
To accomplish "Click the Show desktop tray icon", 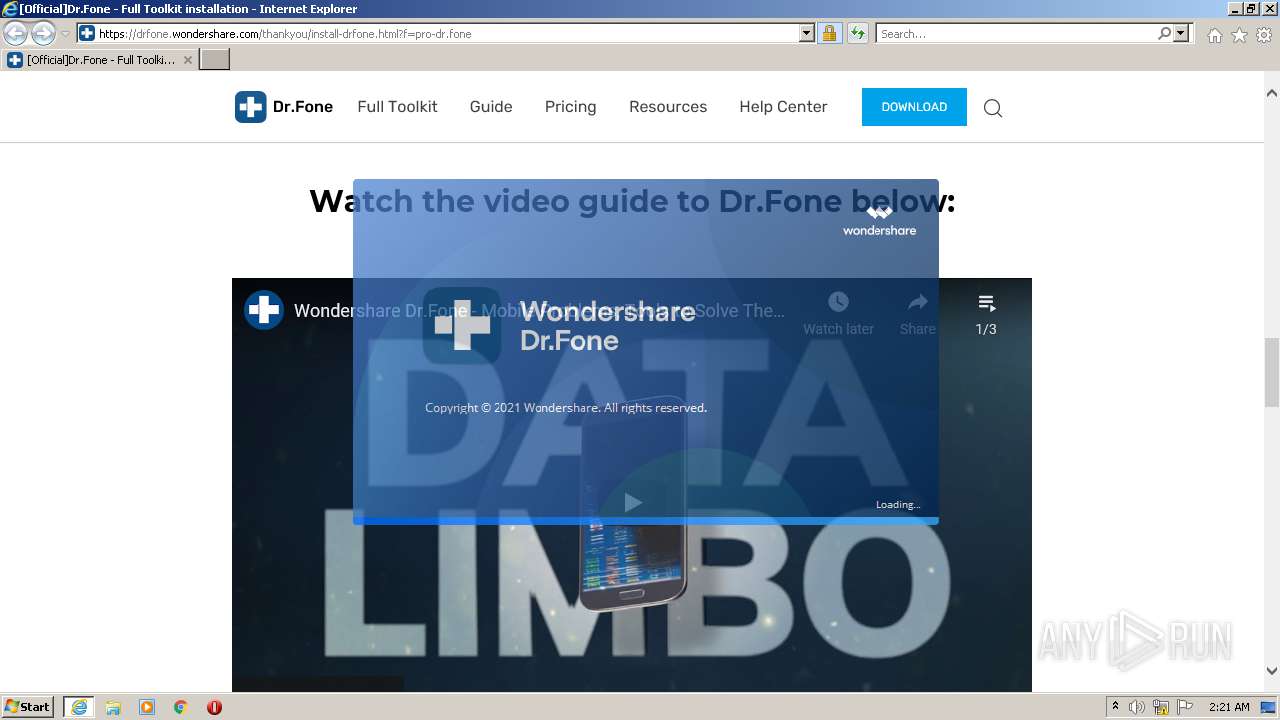I will pyautogui.click(x=1268, y=707).
